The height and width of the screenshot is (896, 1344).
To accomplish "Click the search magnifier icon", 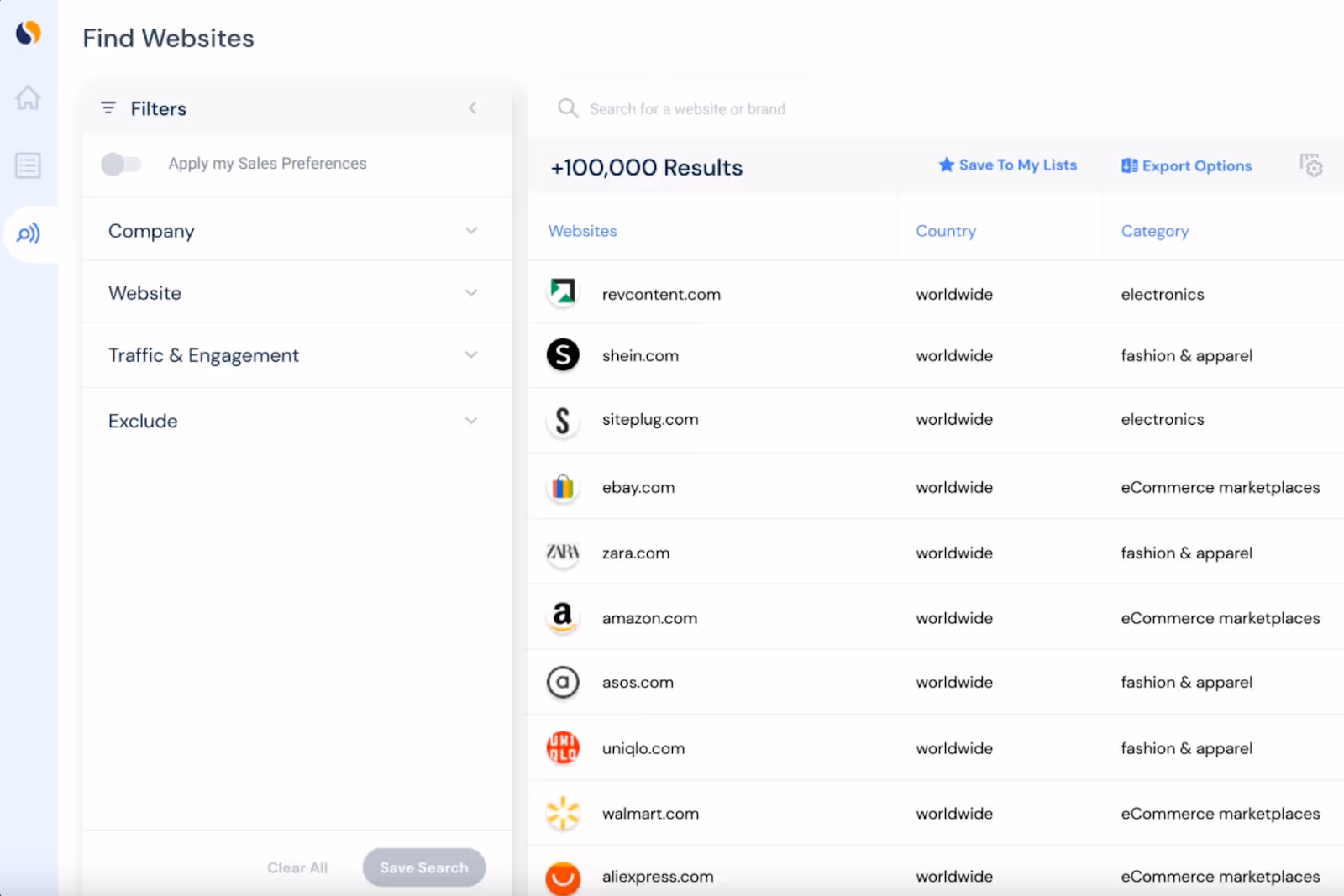I will (x=569, y=108).
